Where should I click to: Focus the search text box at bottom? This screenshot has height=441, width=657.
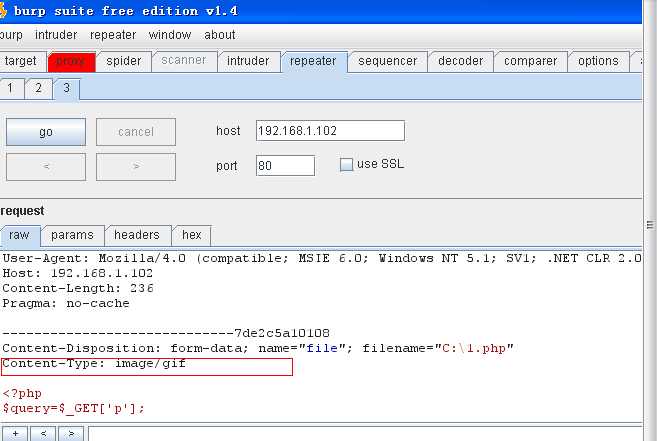(x=365, y=433)
